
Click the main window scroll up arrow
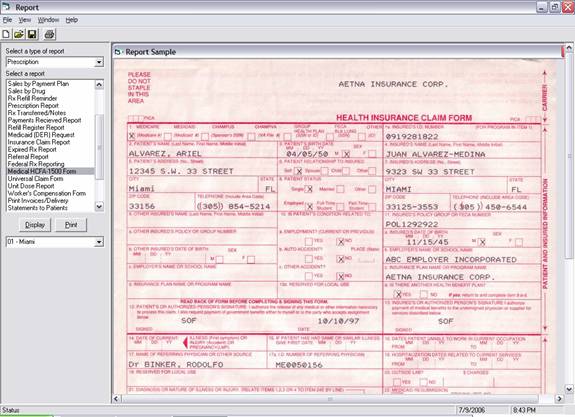(569, 48)
